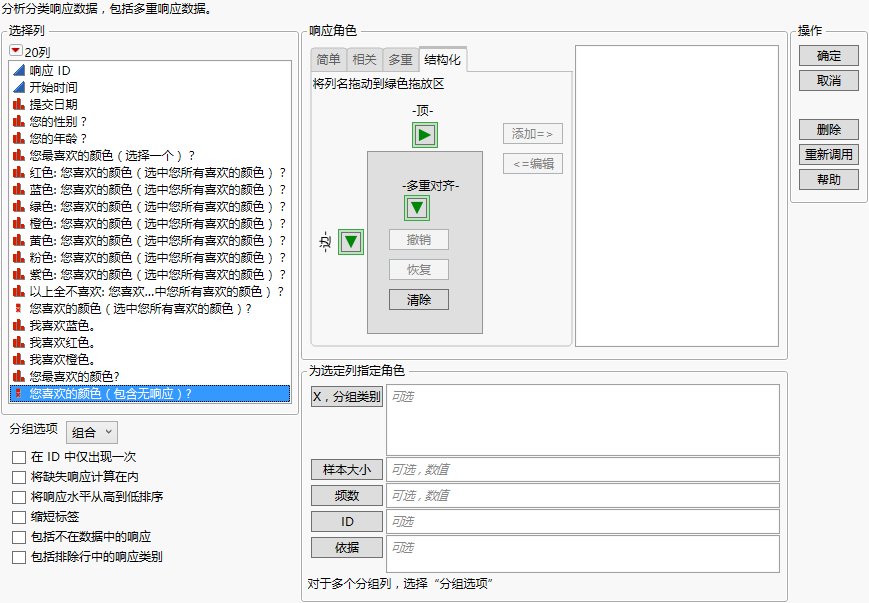Click the 恢复 button
This screenshot has height=603, width=869.
click(418, 270)
